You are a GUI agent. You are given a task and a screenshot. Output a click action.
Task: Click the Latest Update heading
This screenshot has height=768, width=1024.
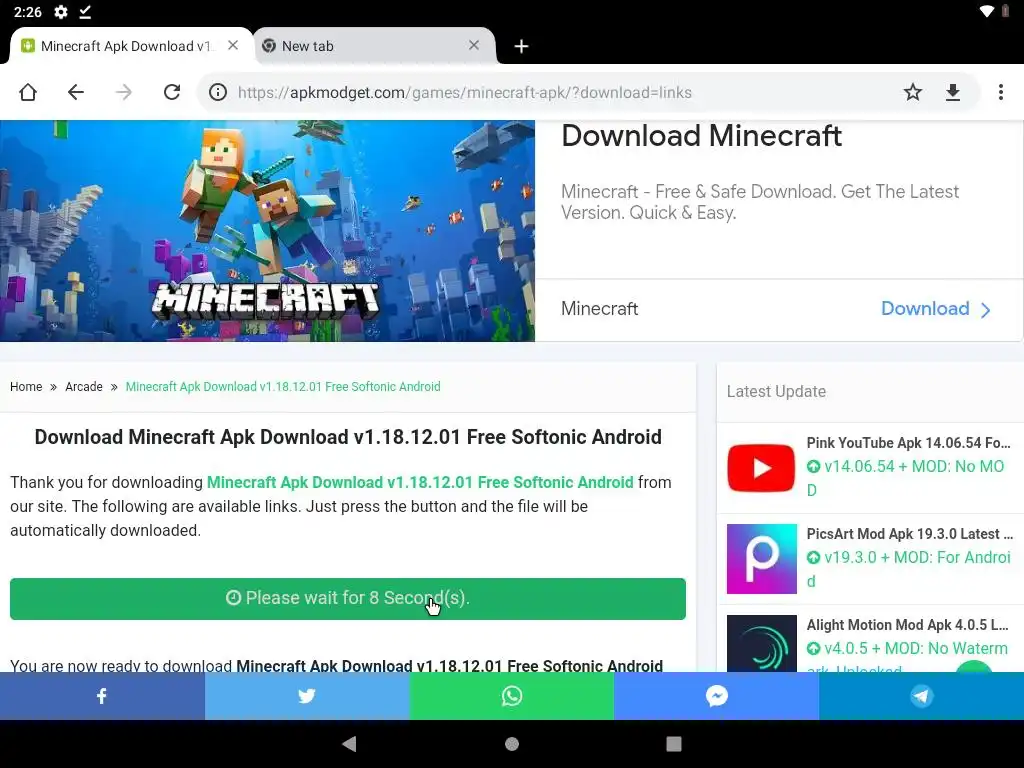coord(776,392)
